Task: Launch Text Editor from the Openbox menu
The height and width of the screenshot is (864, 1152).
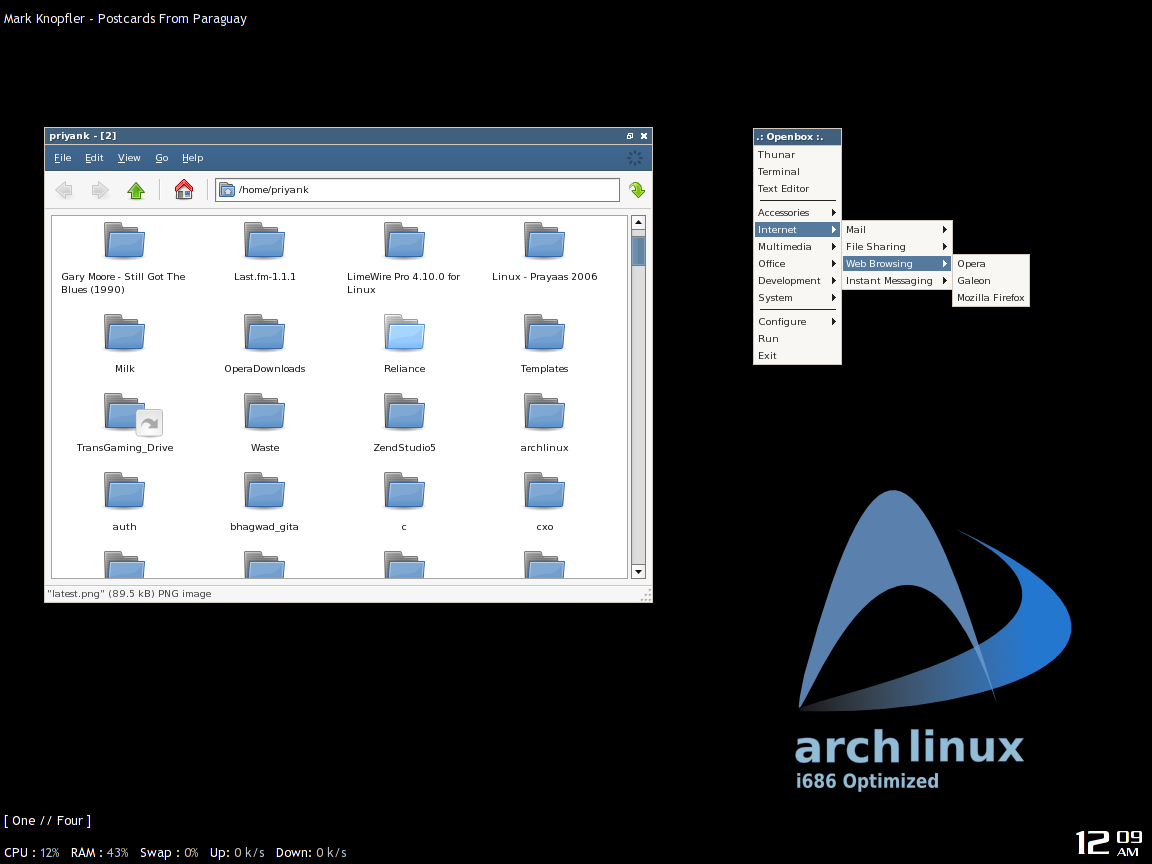Action: point(797,188)
